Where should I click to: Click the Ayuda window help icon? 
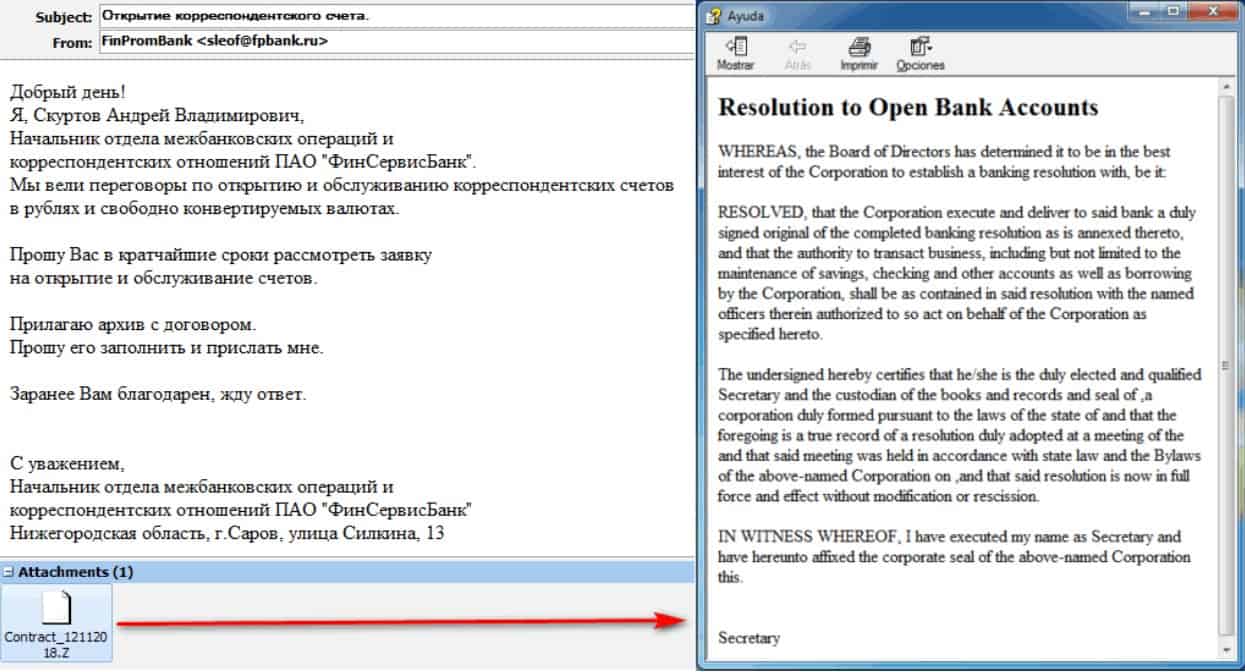tap(714, 16)
